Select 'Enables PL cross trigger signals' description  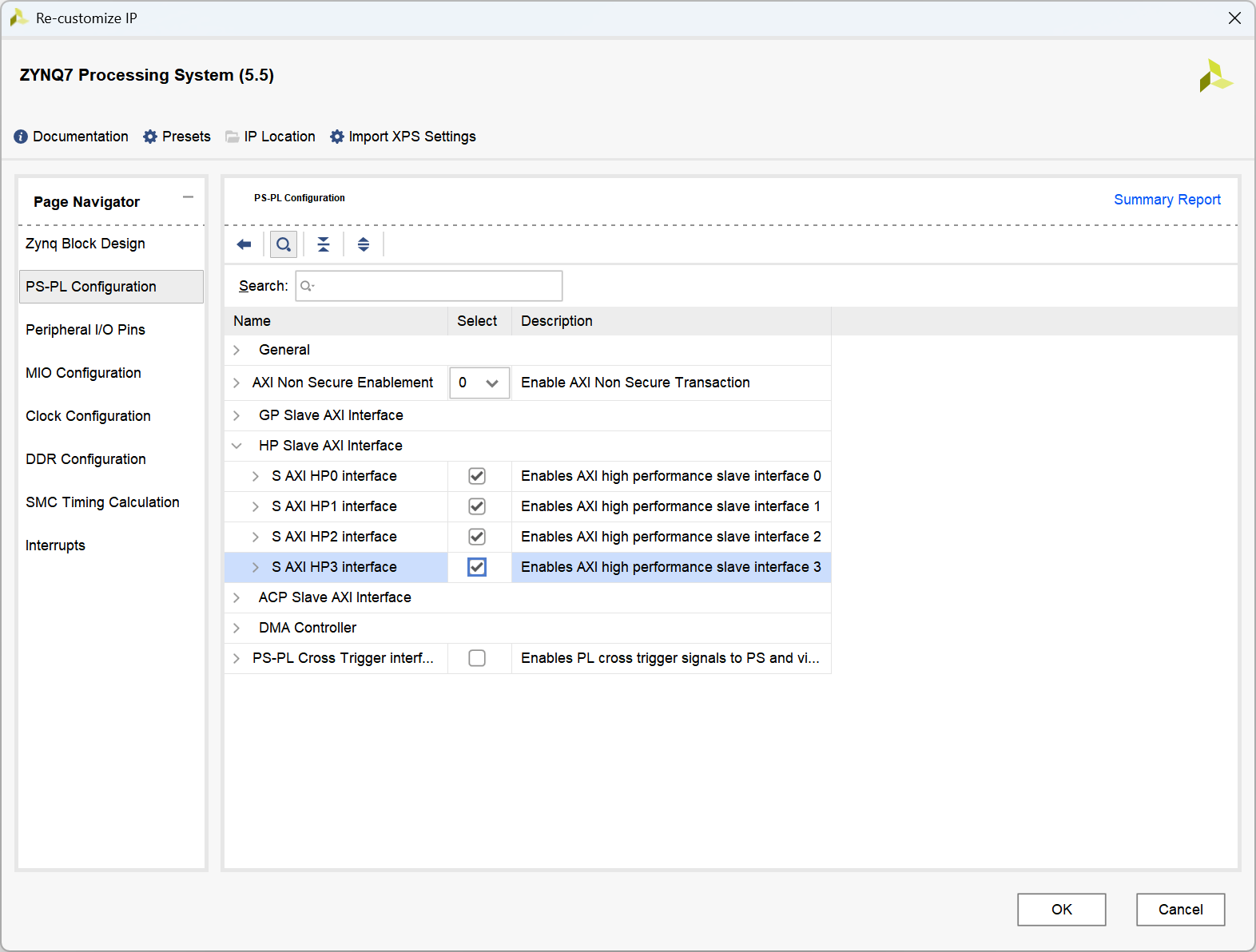[670, 658]
